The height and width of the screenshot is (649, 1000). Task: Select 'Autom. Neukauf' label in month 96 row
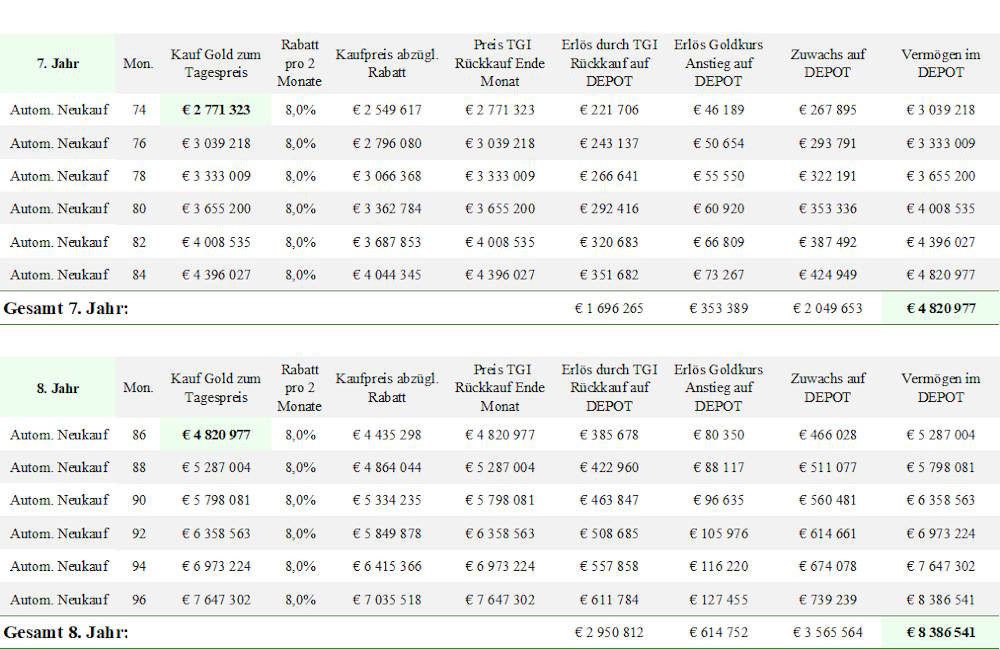coord(59,599)
